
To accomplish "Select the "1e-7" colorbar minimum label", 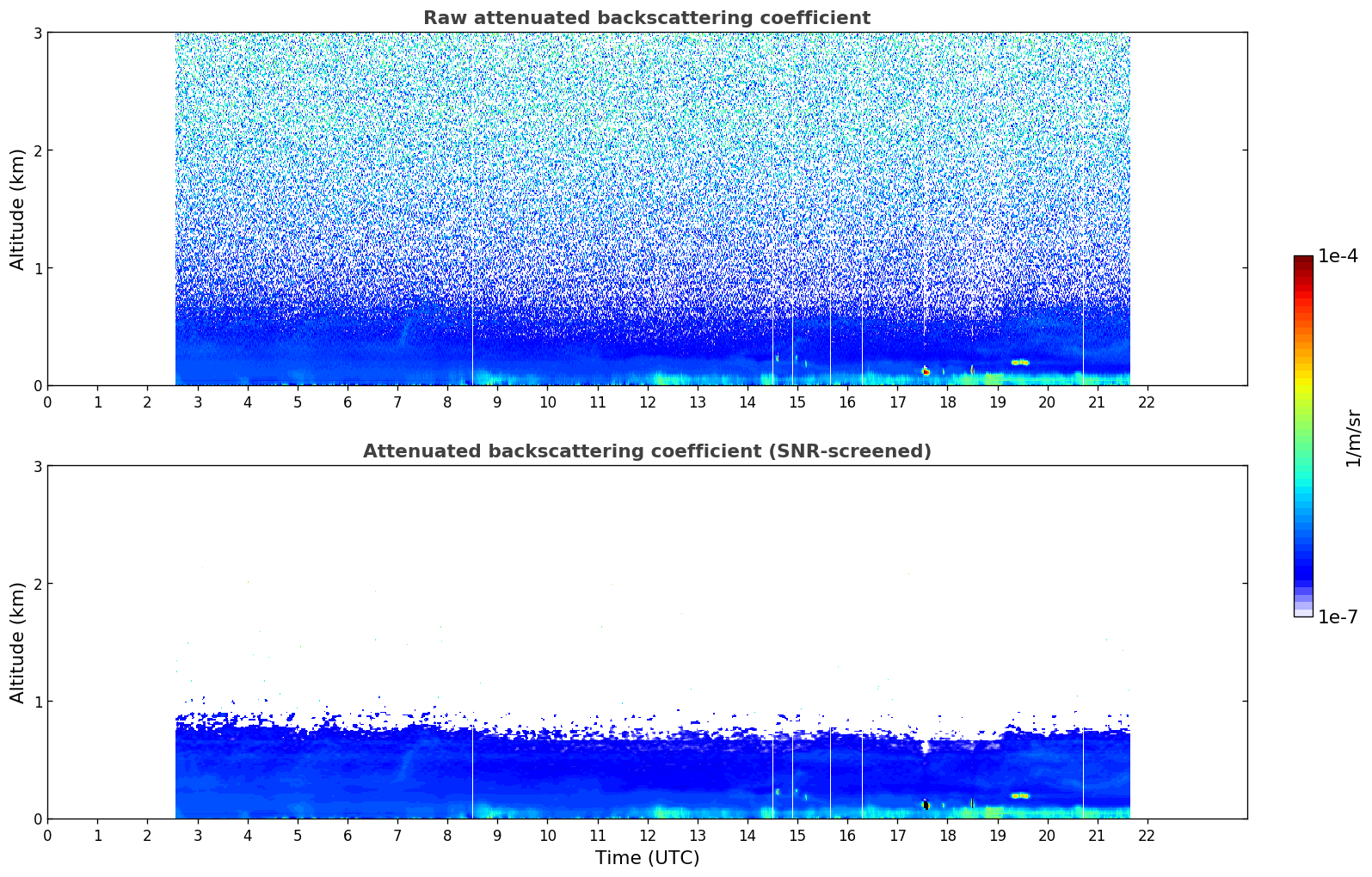I will pyautogui.click(x=1338, y=617).
